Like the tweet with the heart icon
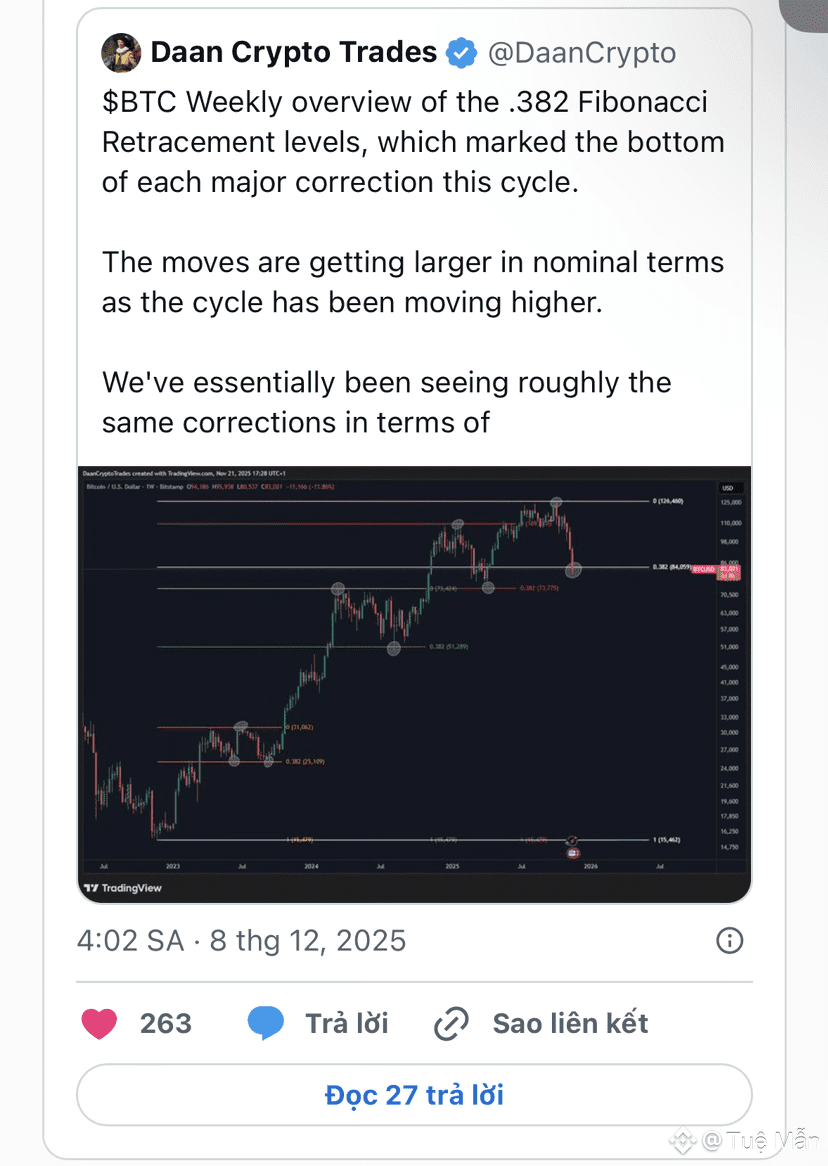The height and width of the screenshot is (1166, 828). (98, 1023)
